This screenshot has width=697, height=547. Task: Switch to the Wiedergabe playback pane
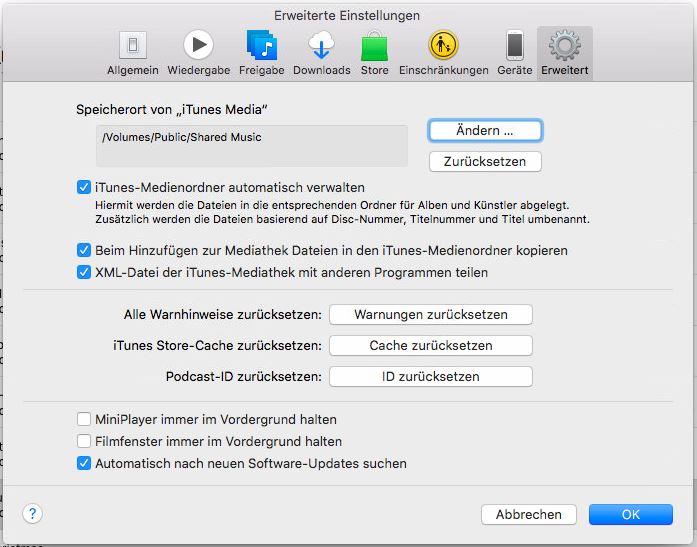199,53
